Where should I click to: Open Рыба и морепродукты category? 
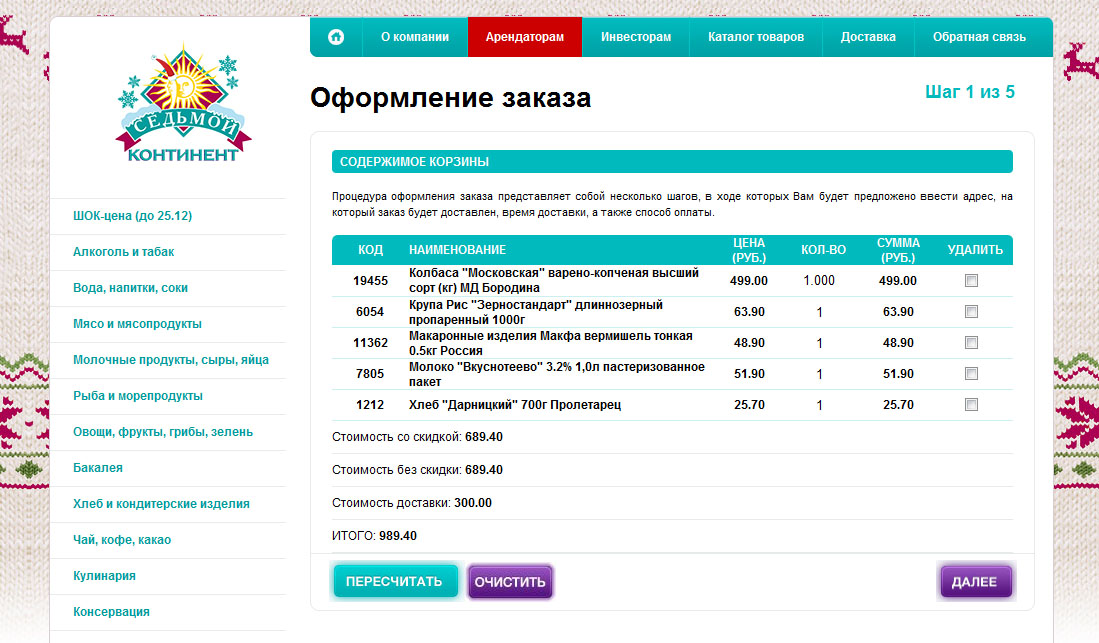point(138,395)
